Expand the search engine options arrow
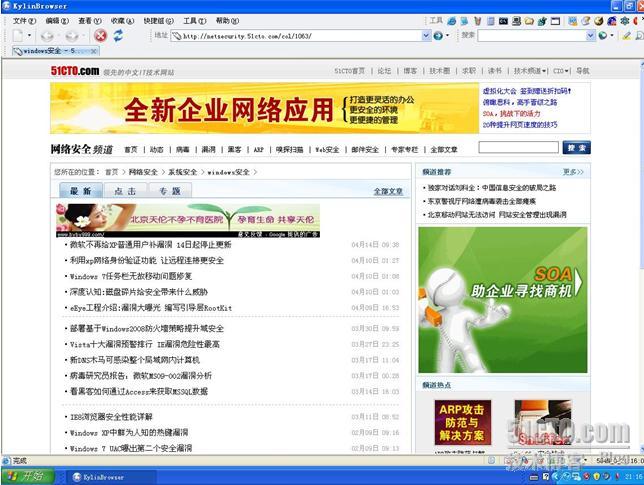 tap(612, 36)
